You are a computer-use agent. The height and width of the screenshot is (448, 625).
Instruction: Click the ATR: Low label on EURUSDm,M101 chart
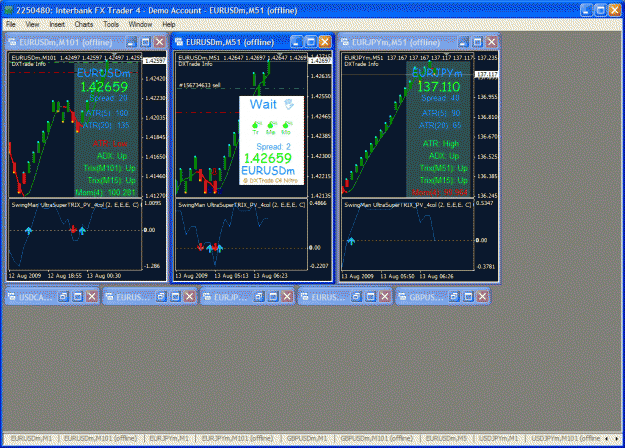click(x=110, y=143)
